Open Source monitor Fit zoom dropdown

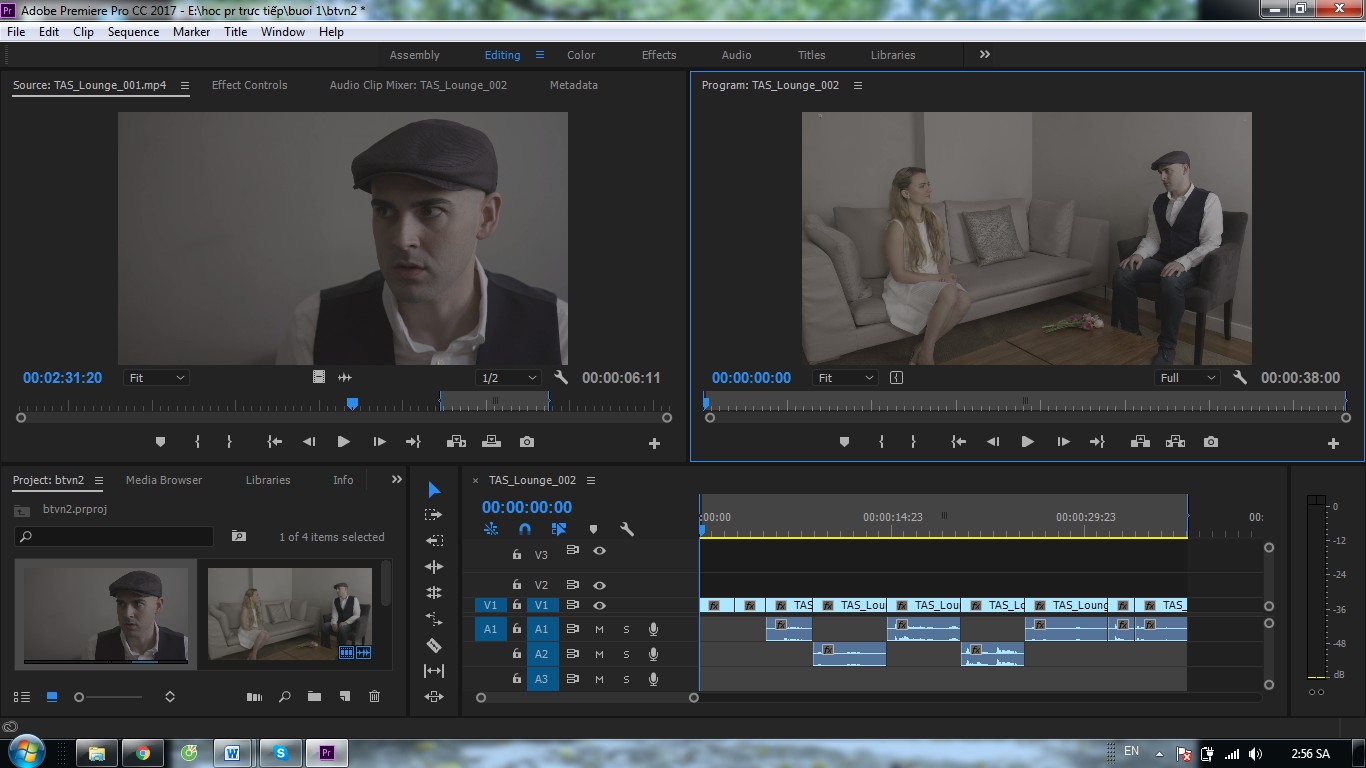click(x=157, y=378)
